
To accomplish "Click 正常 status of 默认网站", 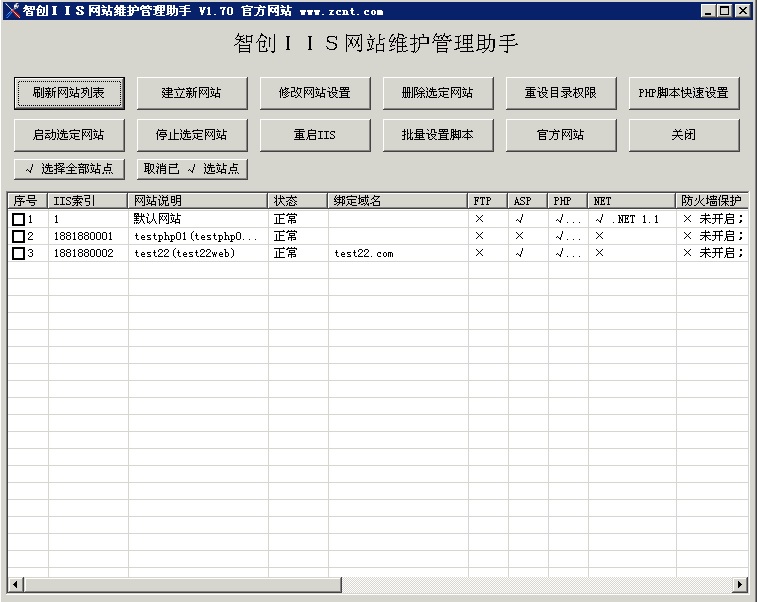I will pyautogui.click(x=285, y=219).
